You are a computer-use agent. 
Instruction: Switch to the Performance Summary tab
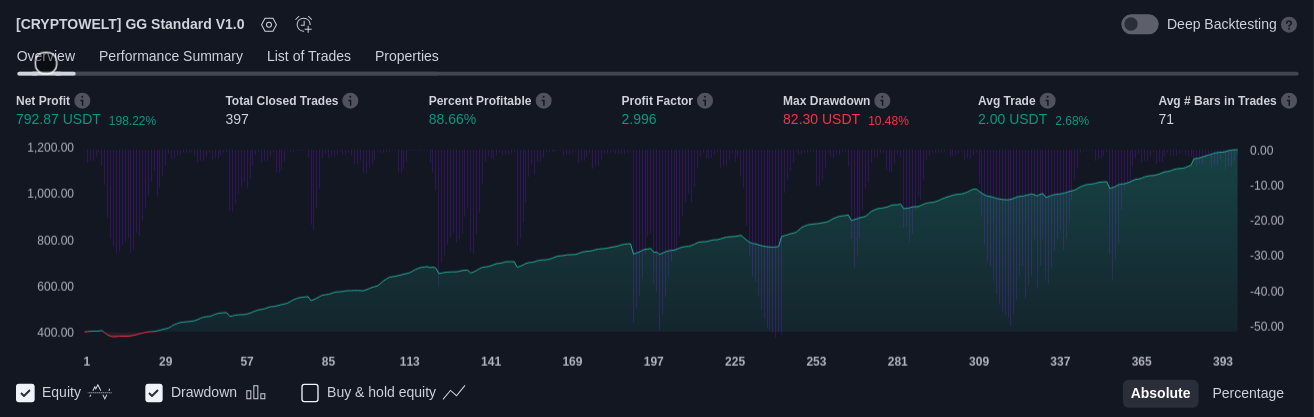[x=171, y=56]
